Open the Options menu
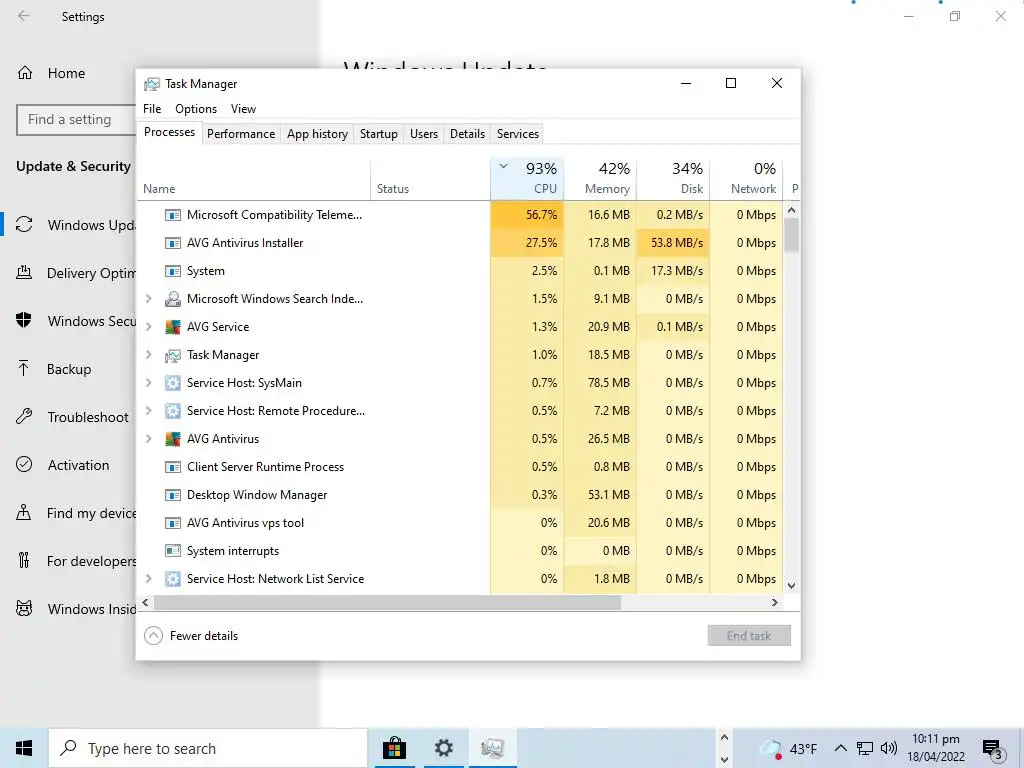1024x768 pixels. click(196, 109)
